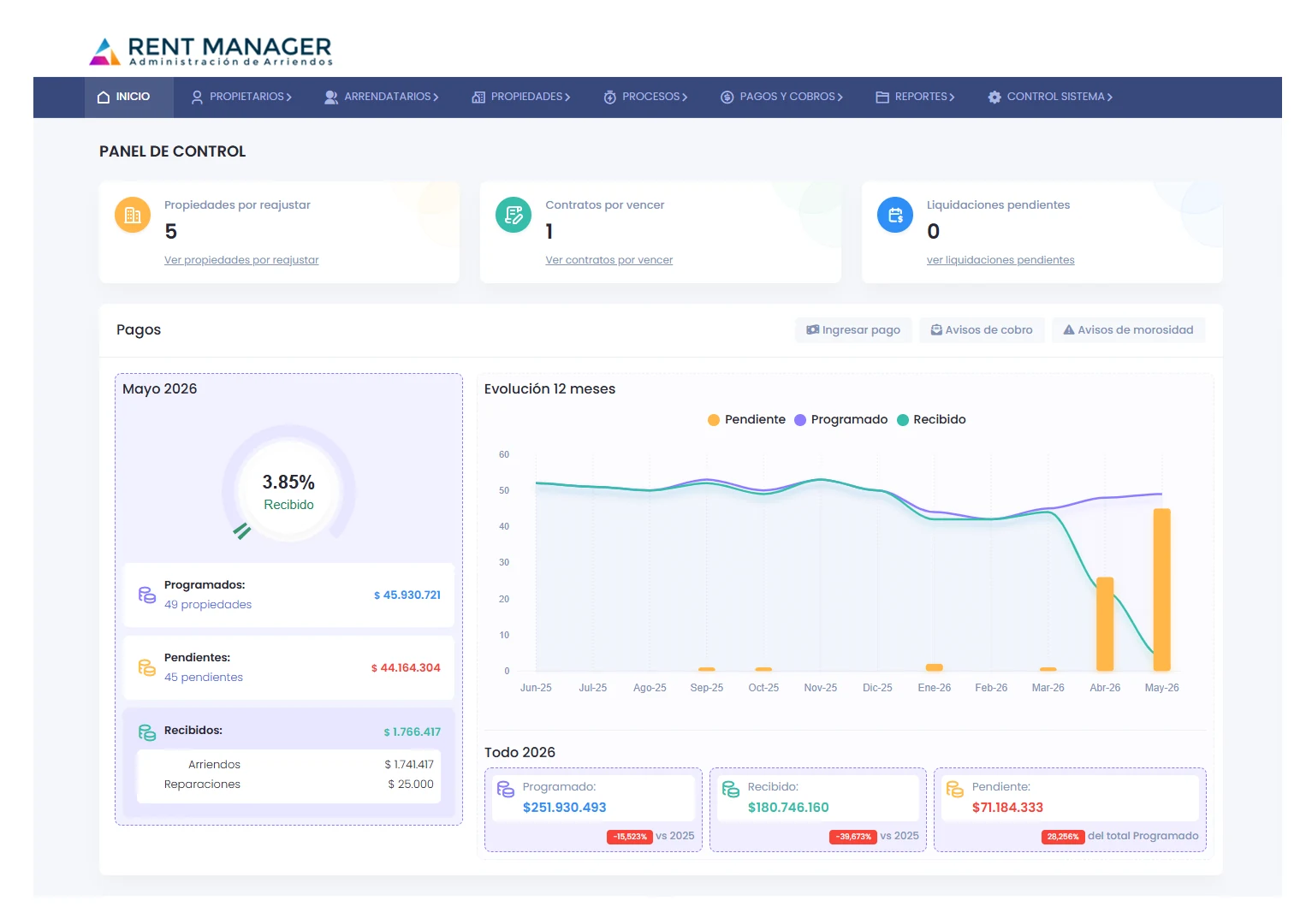Click the person icon beside PROPIETARIOS
Screen dimensions: 1312x924
[x=197, y=97]
